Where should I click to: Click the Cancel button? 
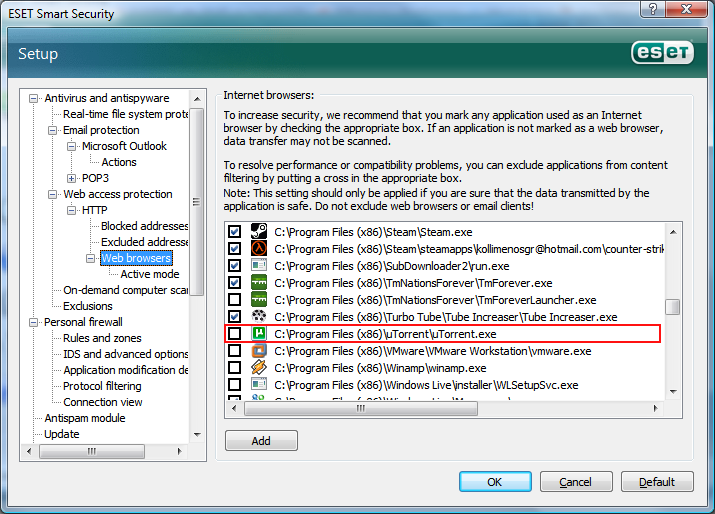click(576, 482)
